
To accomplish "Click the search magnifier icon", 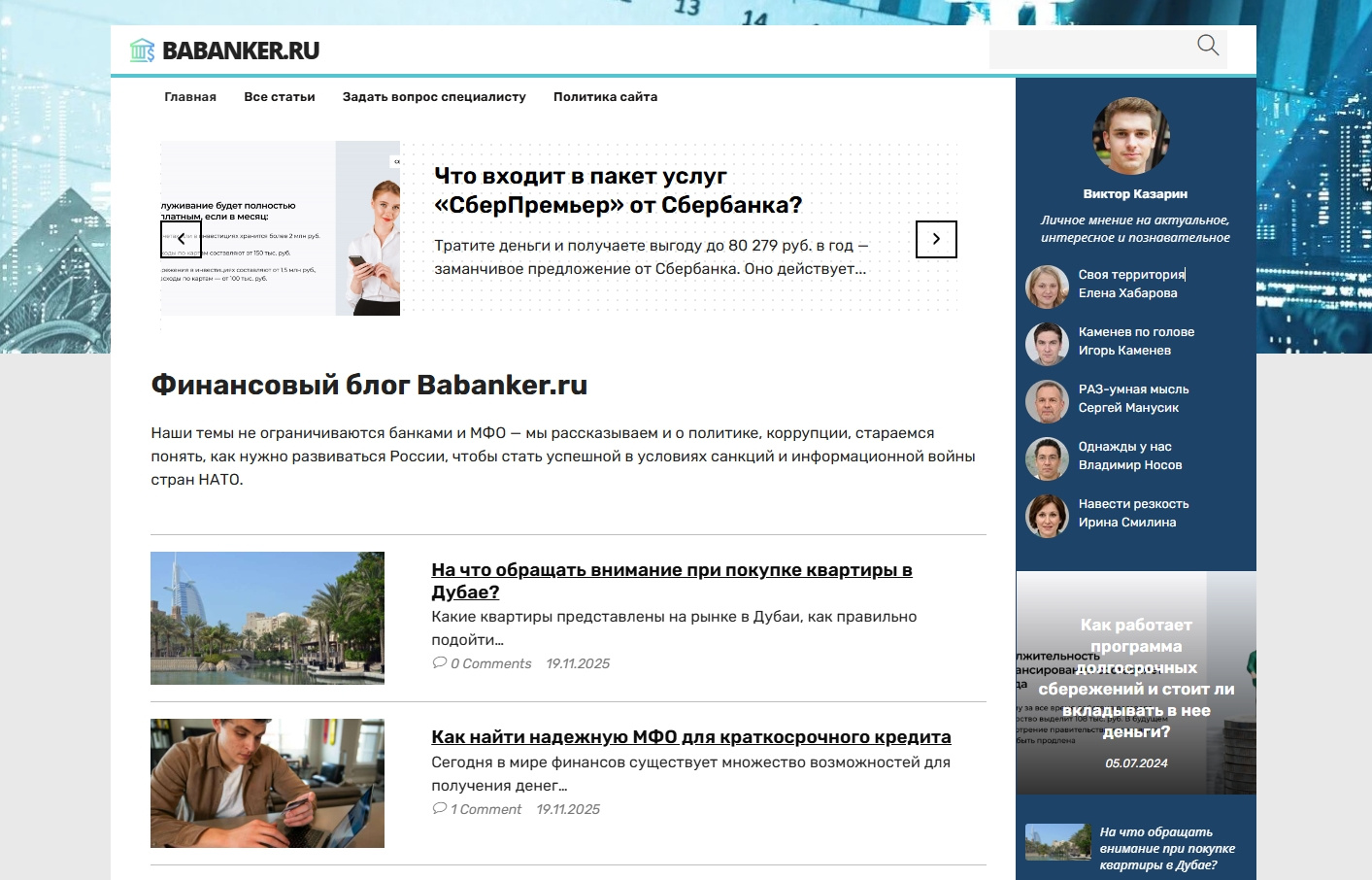I will point(1208,46).
